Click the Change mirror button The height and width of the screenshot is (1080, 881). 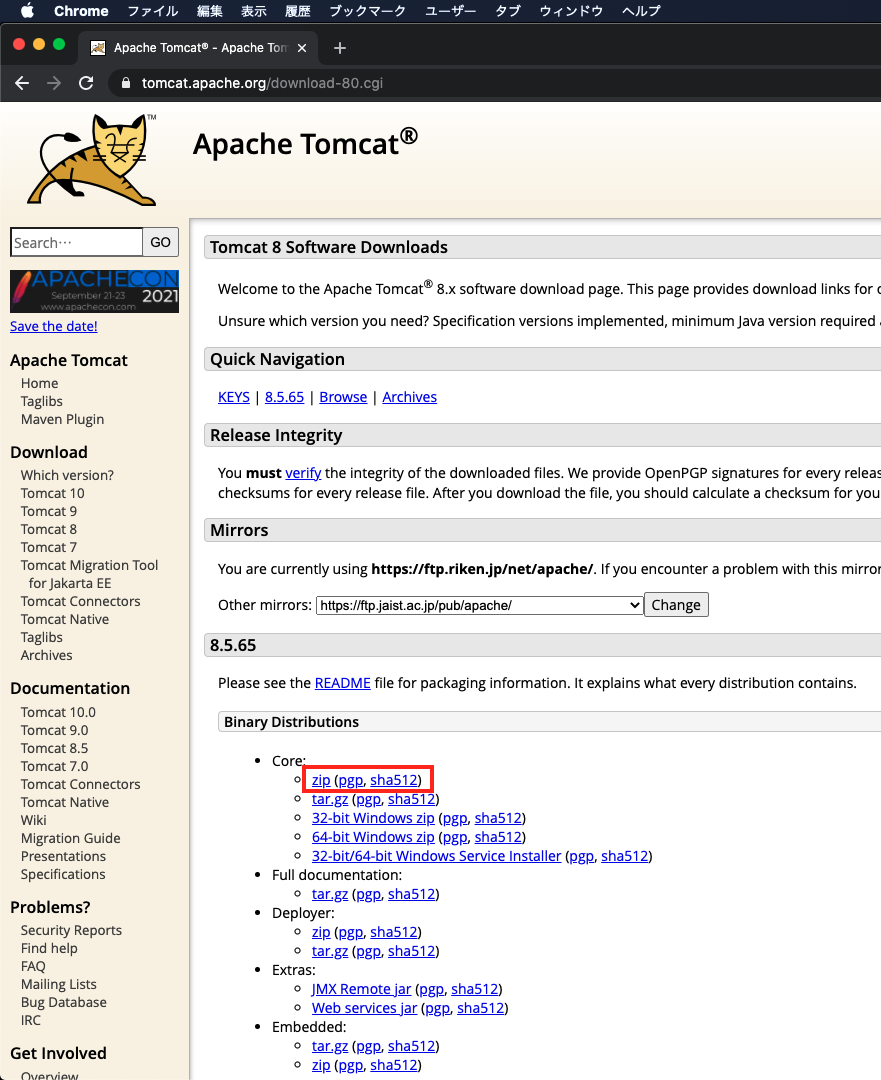(676, 605)
